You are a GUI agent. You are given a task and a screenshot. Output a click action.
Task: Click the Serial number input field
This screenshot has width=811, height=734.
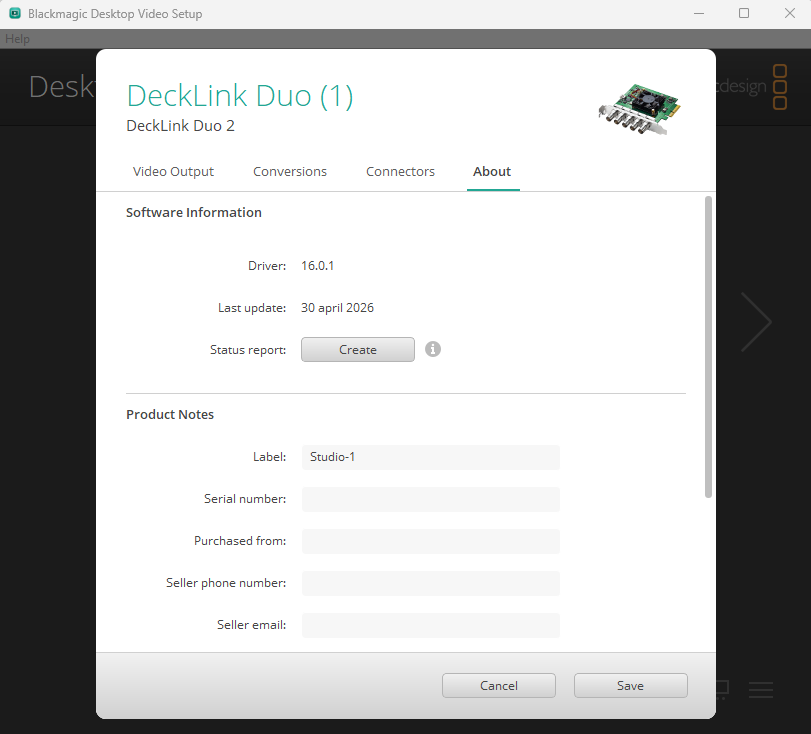[431, 499]
